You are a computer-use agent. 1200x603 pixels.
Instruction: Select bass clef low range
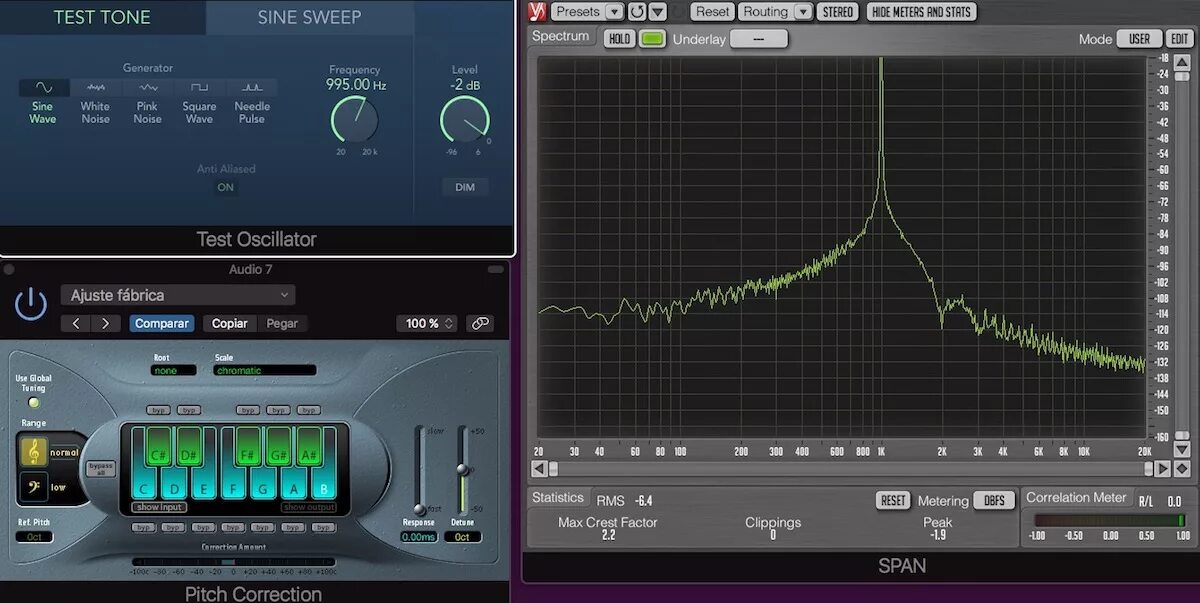(34, 487)
